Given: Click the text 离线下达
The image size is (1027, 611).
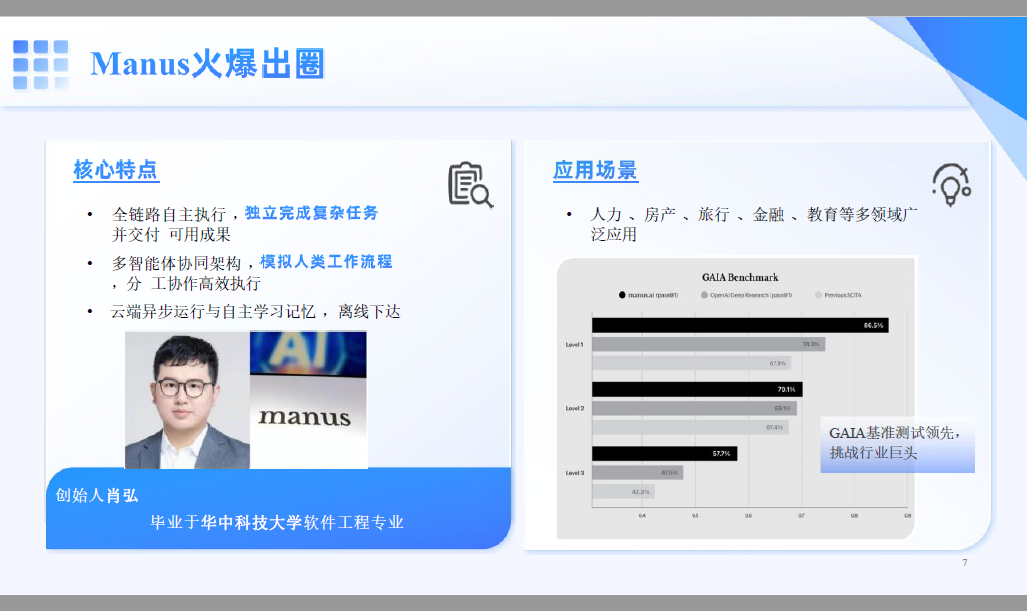Looking at the screenshot, I should (x=369, y=312).
